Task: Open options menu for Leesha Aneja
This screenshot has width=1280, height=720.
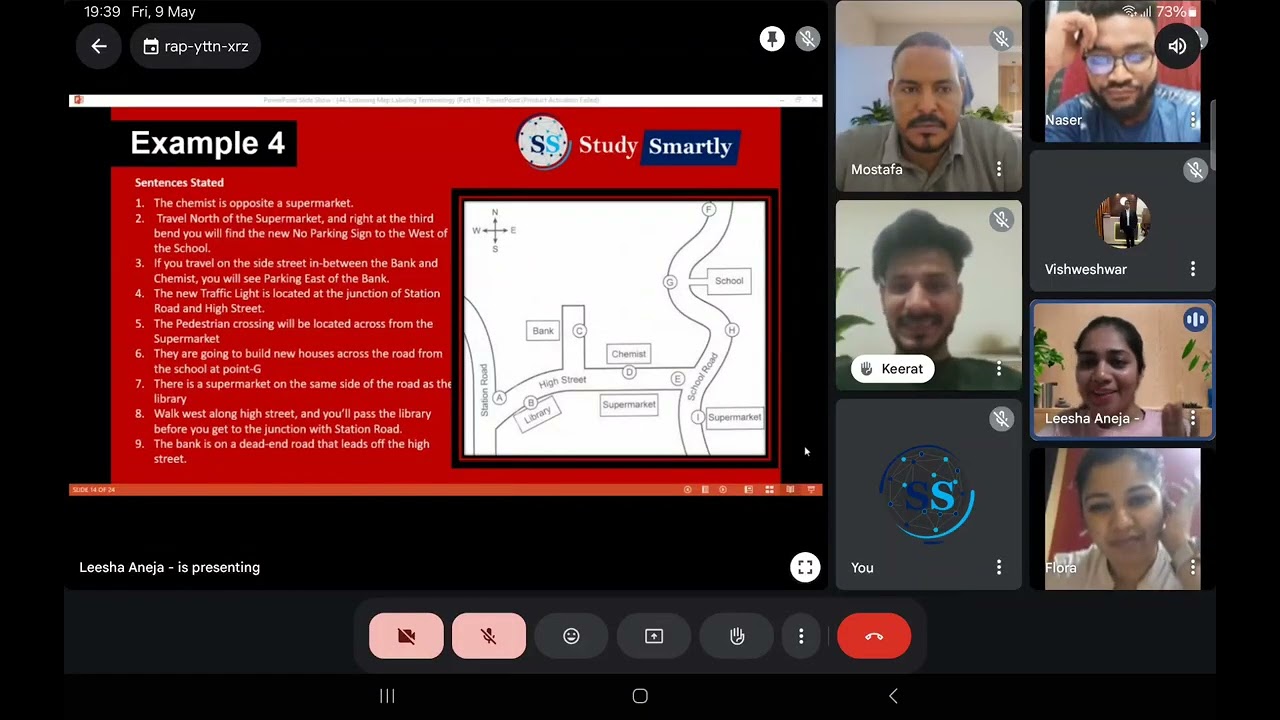Action: (1193, 419)
